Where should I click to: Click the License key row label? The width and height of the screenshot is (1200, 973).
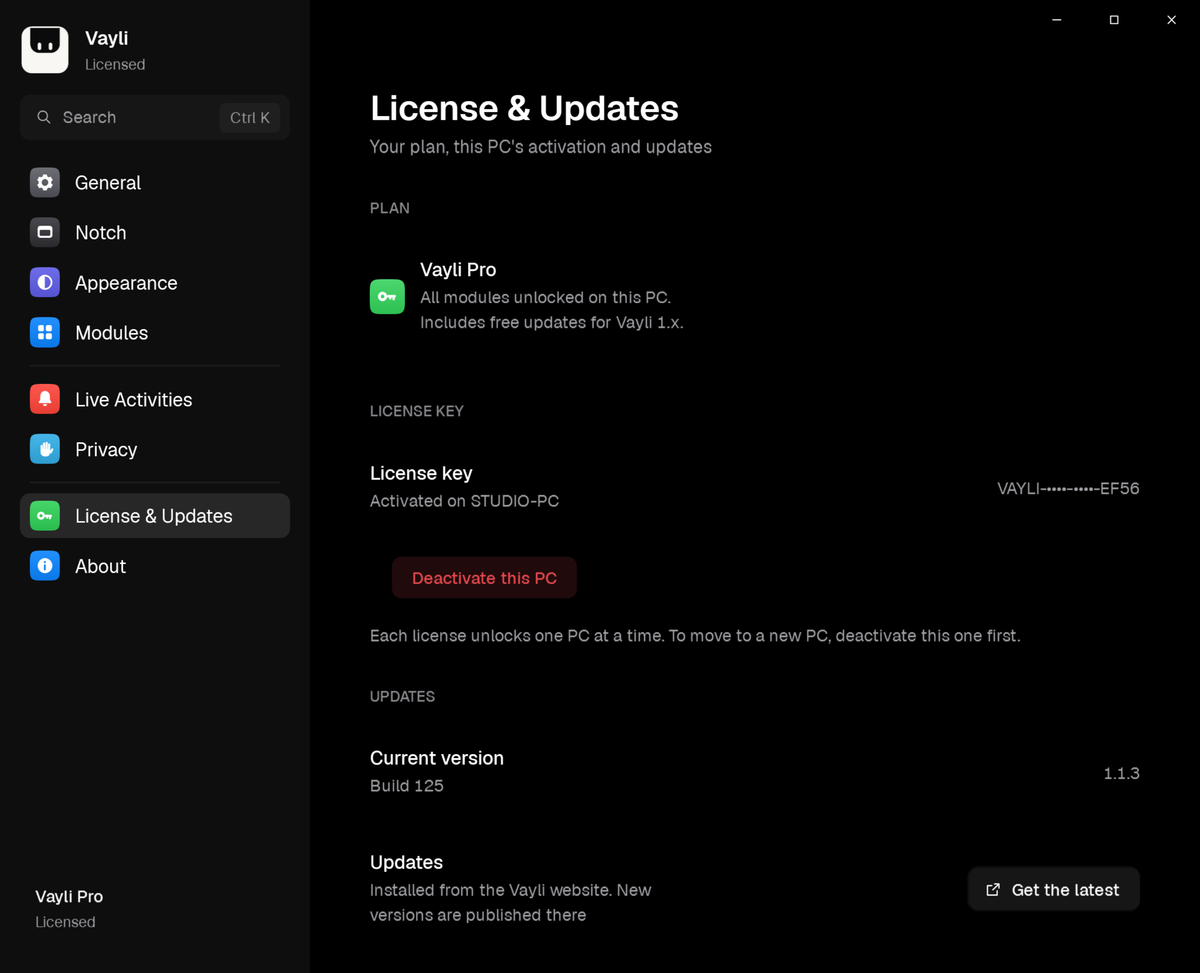pyautogui.click(x=421, y=473)
